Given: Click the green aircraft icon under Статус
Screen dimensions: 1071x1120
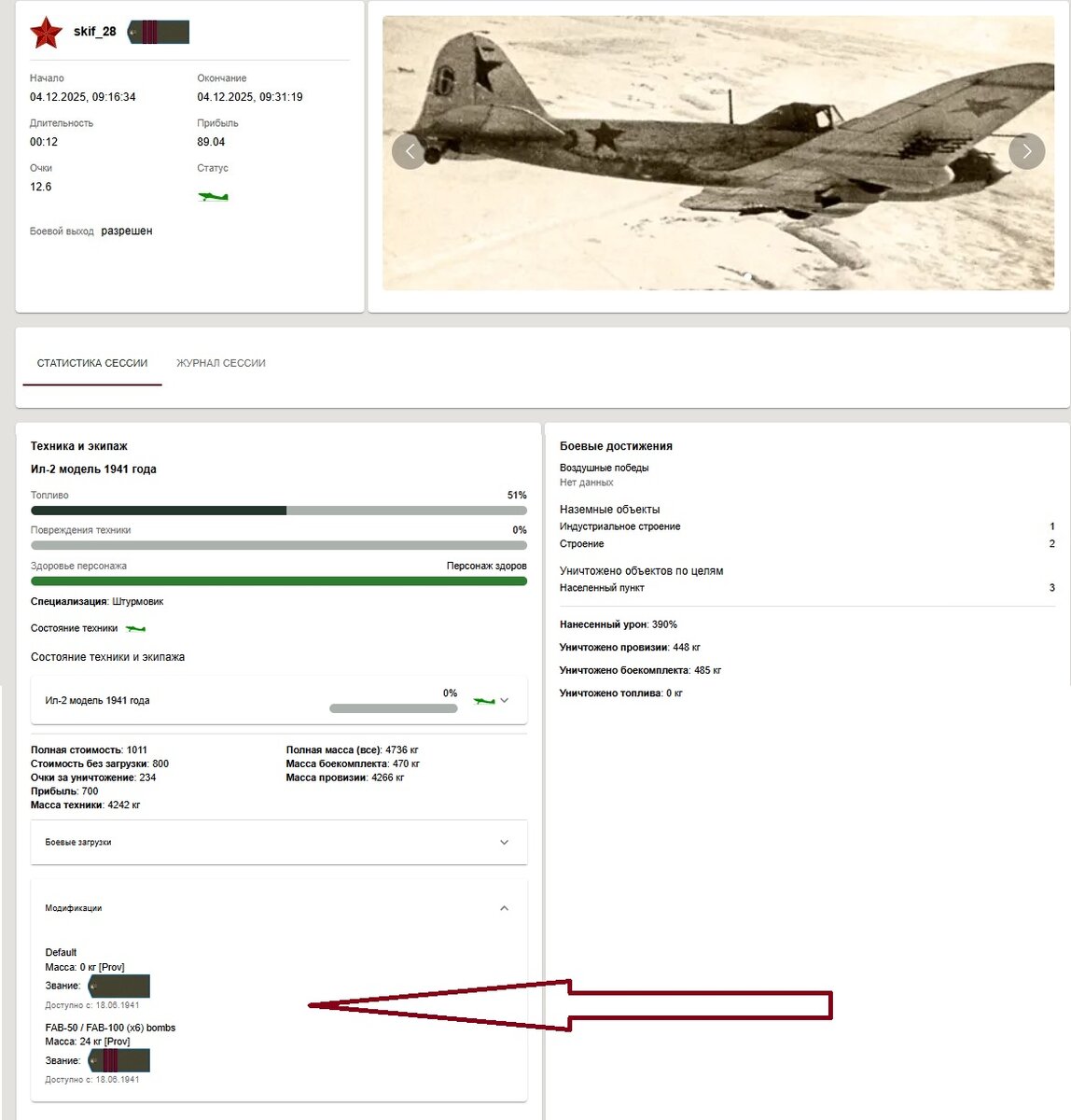Looking at the screenshot, I should pos(213,196).
